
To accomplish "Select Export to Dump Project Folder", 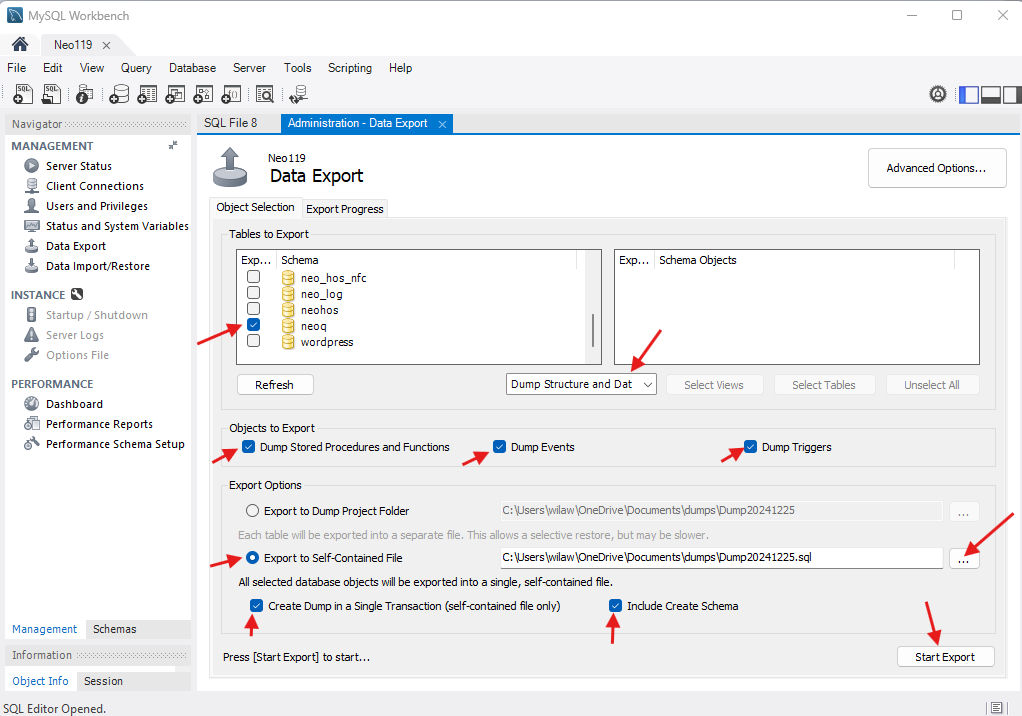I will pyautogui.click(x=253, y=511).
